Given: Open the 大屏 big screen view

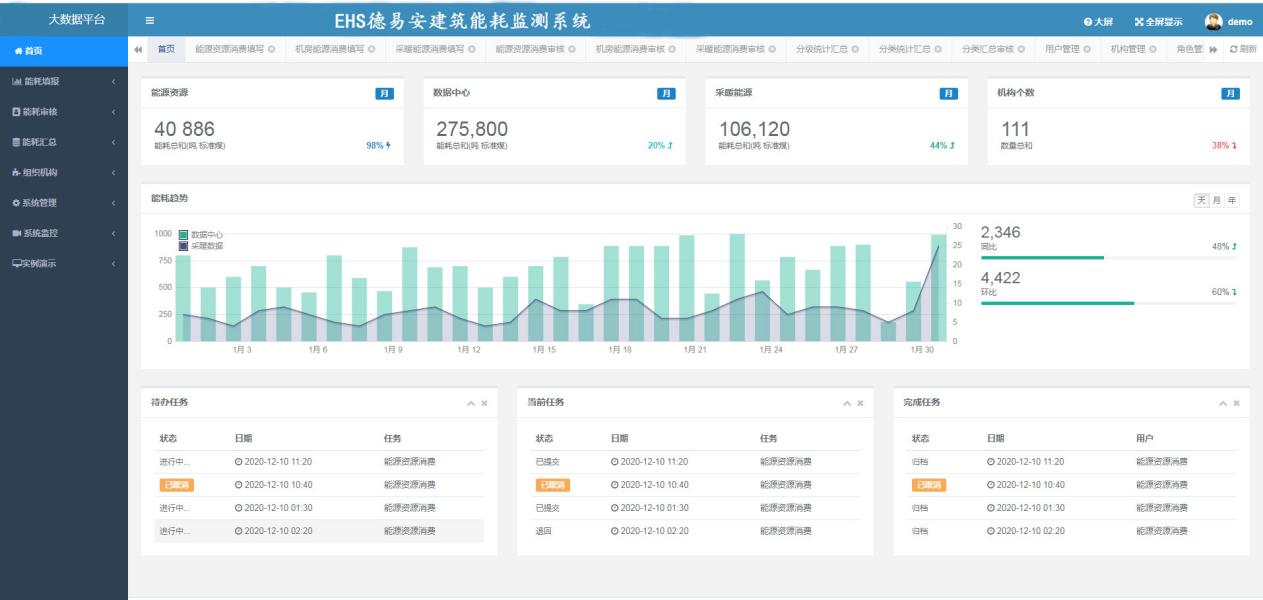Looking at the screenshot, I should point(1098,21).
